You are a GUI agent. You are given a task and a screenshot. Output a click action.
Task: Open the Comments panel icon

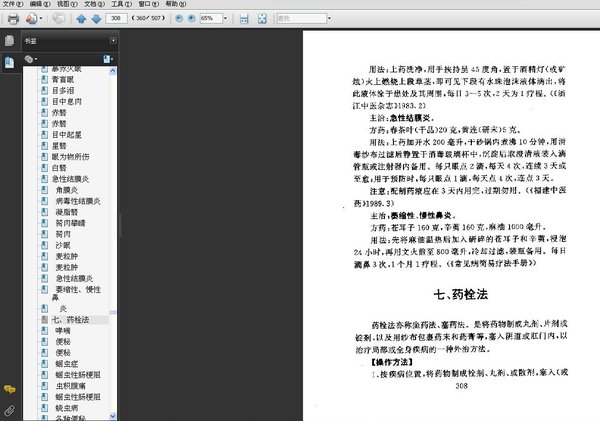pos(10,390)
